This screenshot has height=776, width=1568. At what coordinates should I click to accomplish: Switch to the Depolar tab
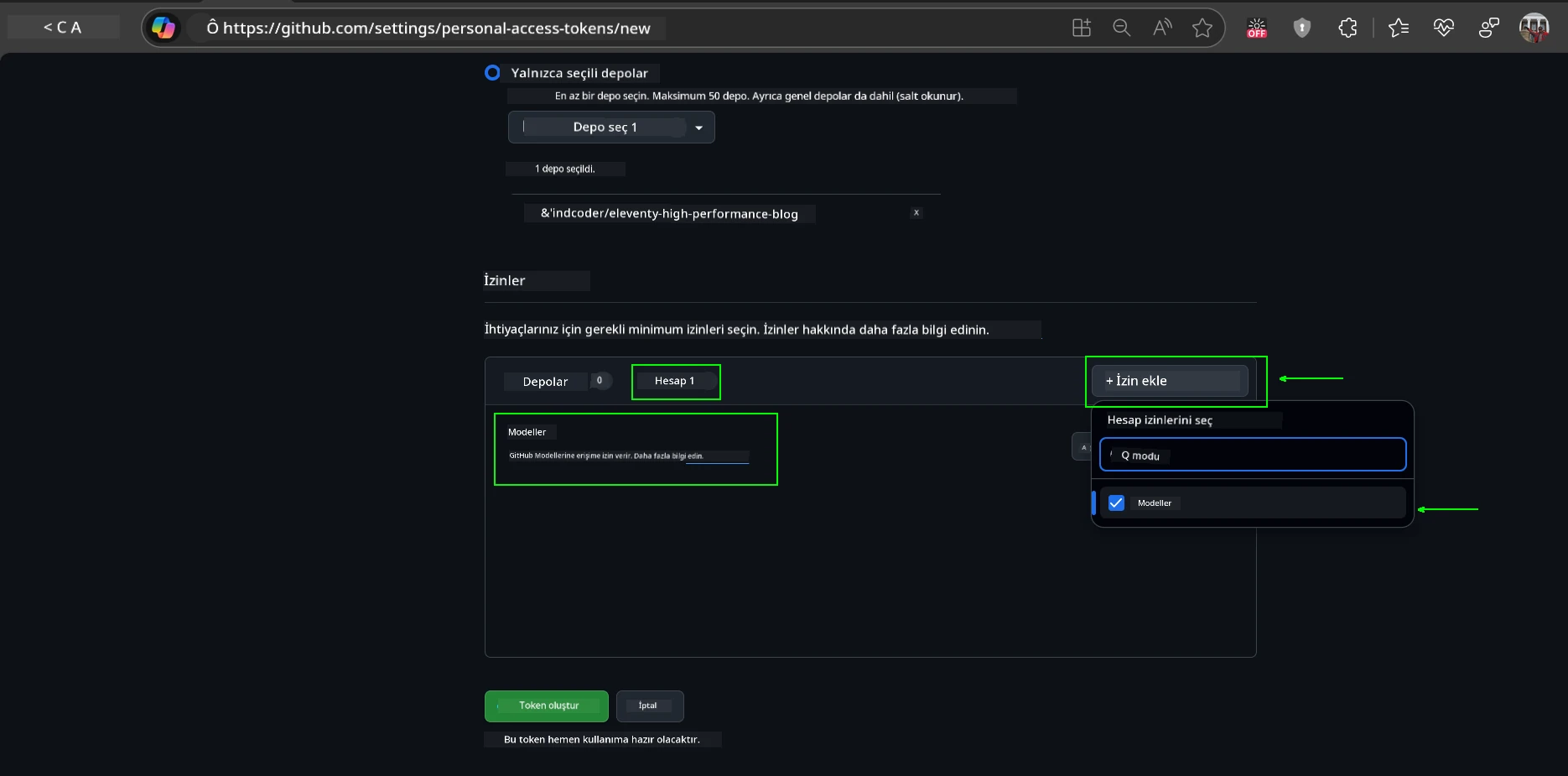[x=546, y=382]
